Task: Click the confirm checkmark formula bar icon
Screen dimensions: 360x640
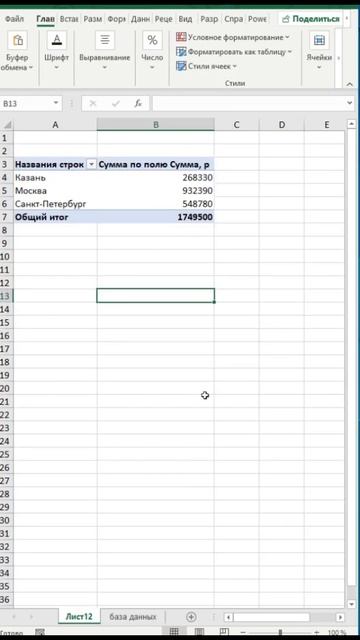Action: [x=116, y=104]
